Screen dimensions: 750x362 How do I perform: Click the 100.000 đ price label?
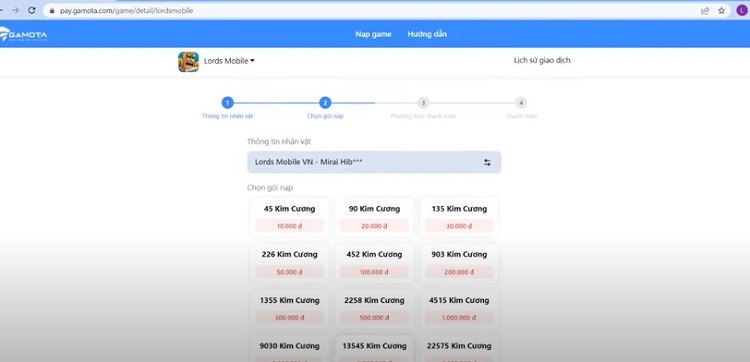(374, 272)
